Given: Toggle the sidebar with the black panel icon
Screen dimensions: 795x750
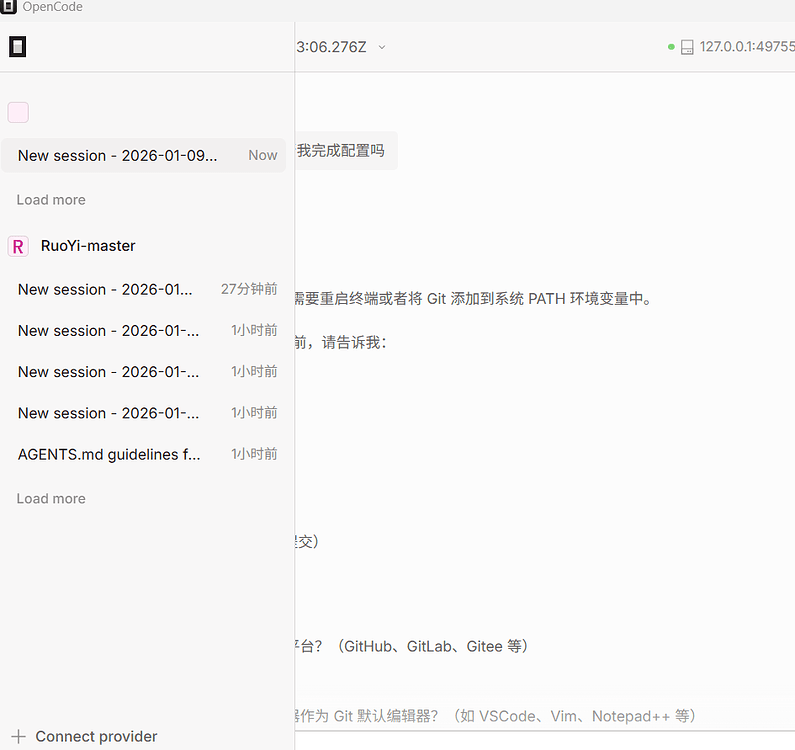Looking at the screenshot, I should tap(17, 47).
